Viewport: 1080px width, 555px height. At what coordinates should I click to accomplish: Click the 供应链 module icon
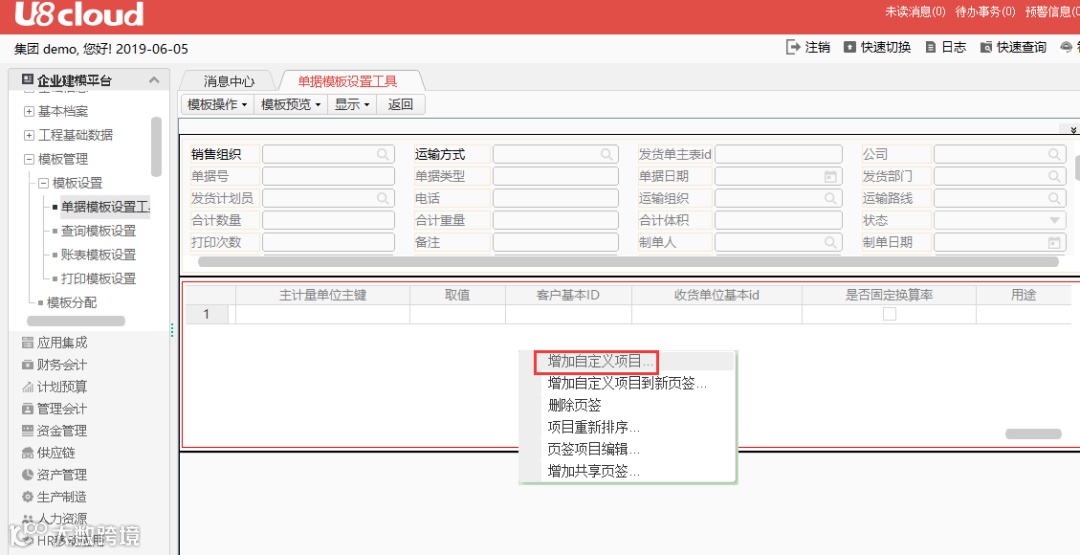[x=28, y=452]
